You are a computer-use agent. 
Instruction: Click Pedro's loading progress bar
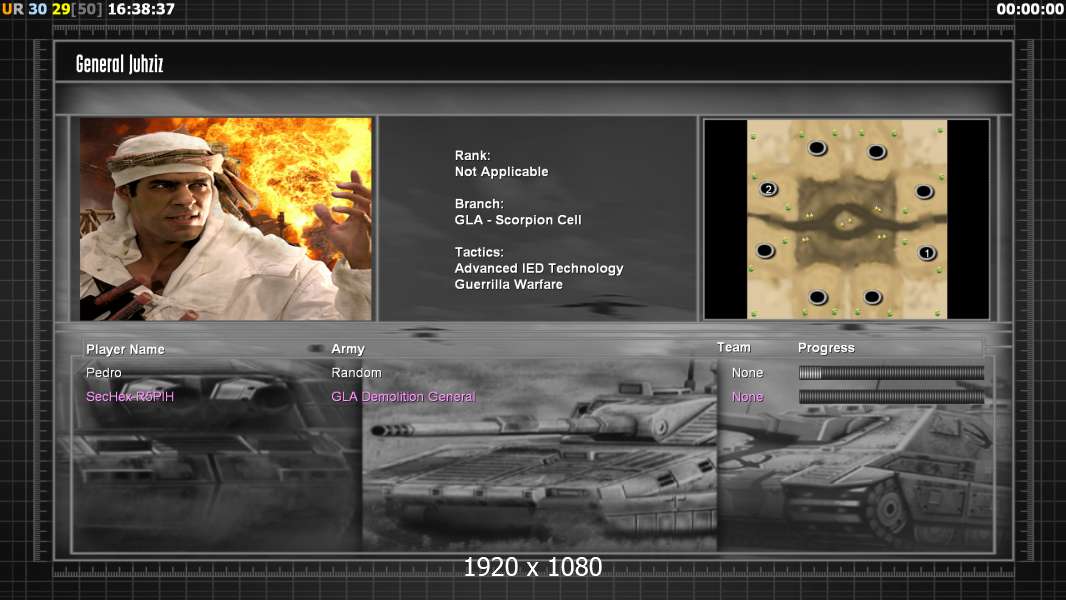click(891, 372)
